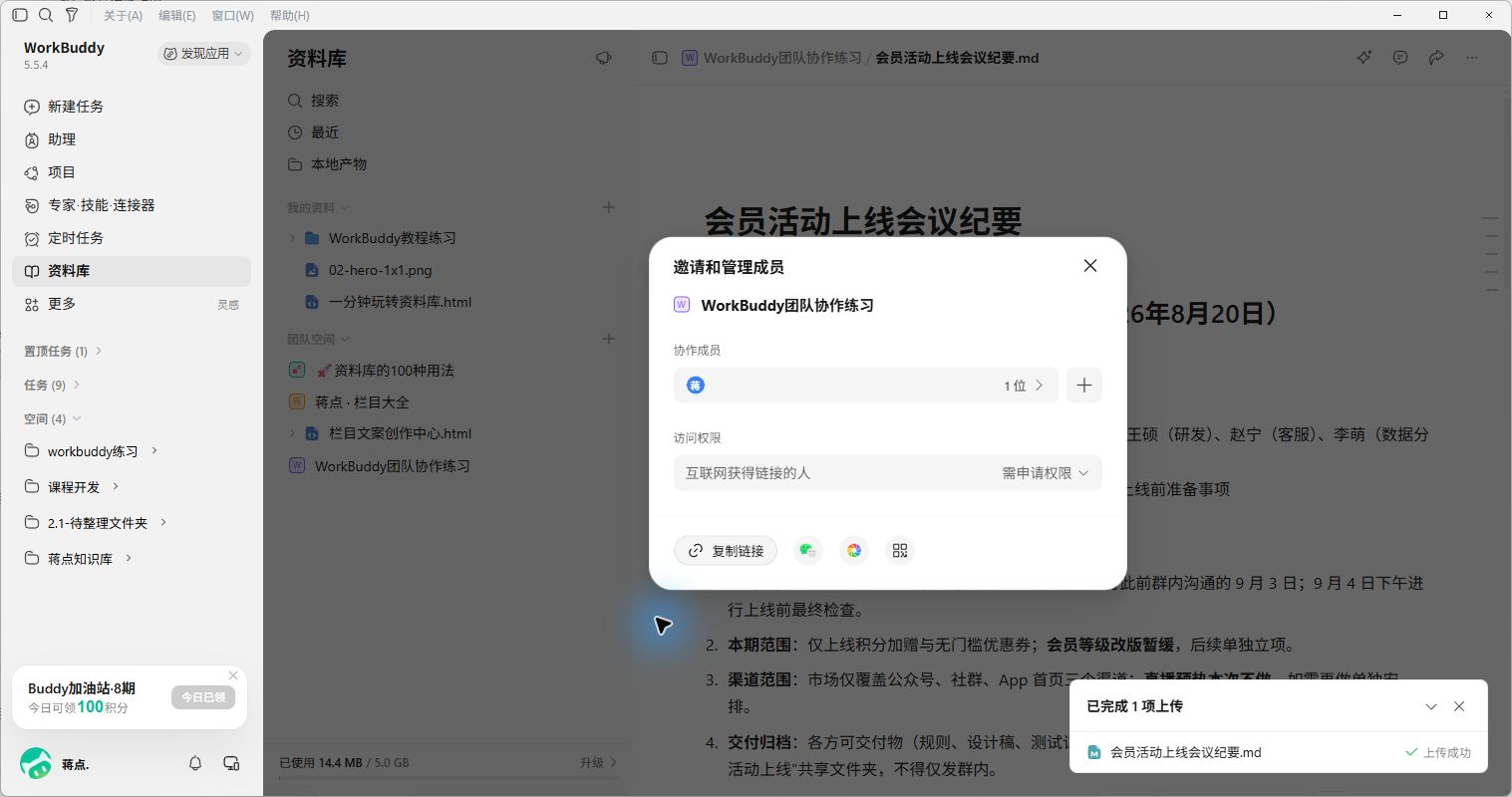Image resolution: width=1512 pixels, height=797 pixels.
Task: Click the 今日已领 button
Action: [203, 697]
